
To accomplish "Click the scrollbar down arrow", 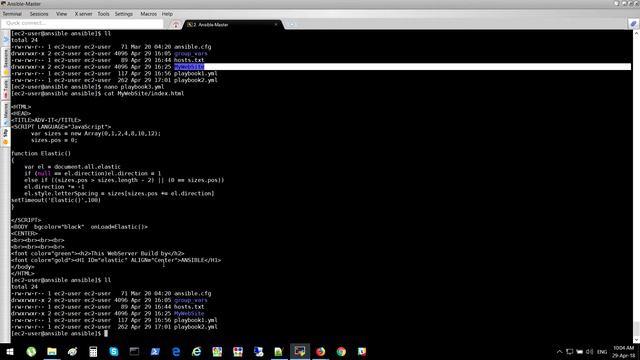I will pyautogui.click(x=636, y=340).
